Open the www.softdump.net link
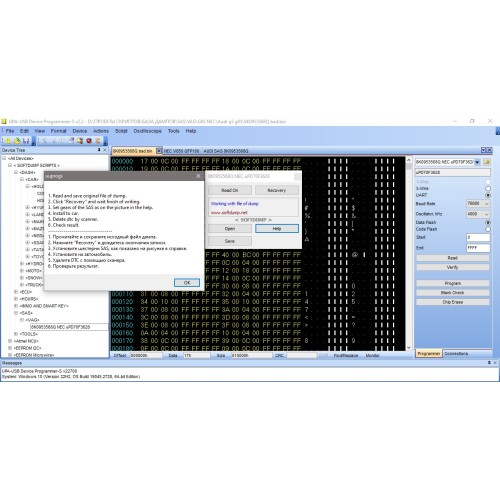 [x=229, y=212]
